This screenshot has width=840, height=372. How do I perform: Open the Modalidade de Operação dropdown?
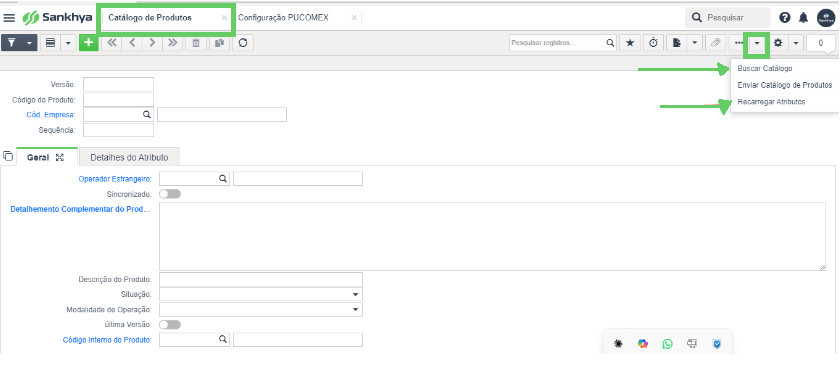coord(261,310)
